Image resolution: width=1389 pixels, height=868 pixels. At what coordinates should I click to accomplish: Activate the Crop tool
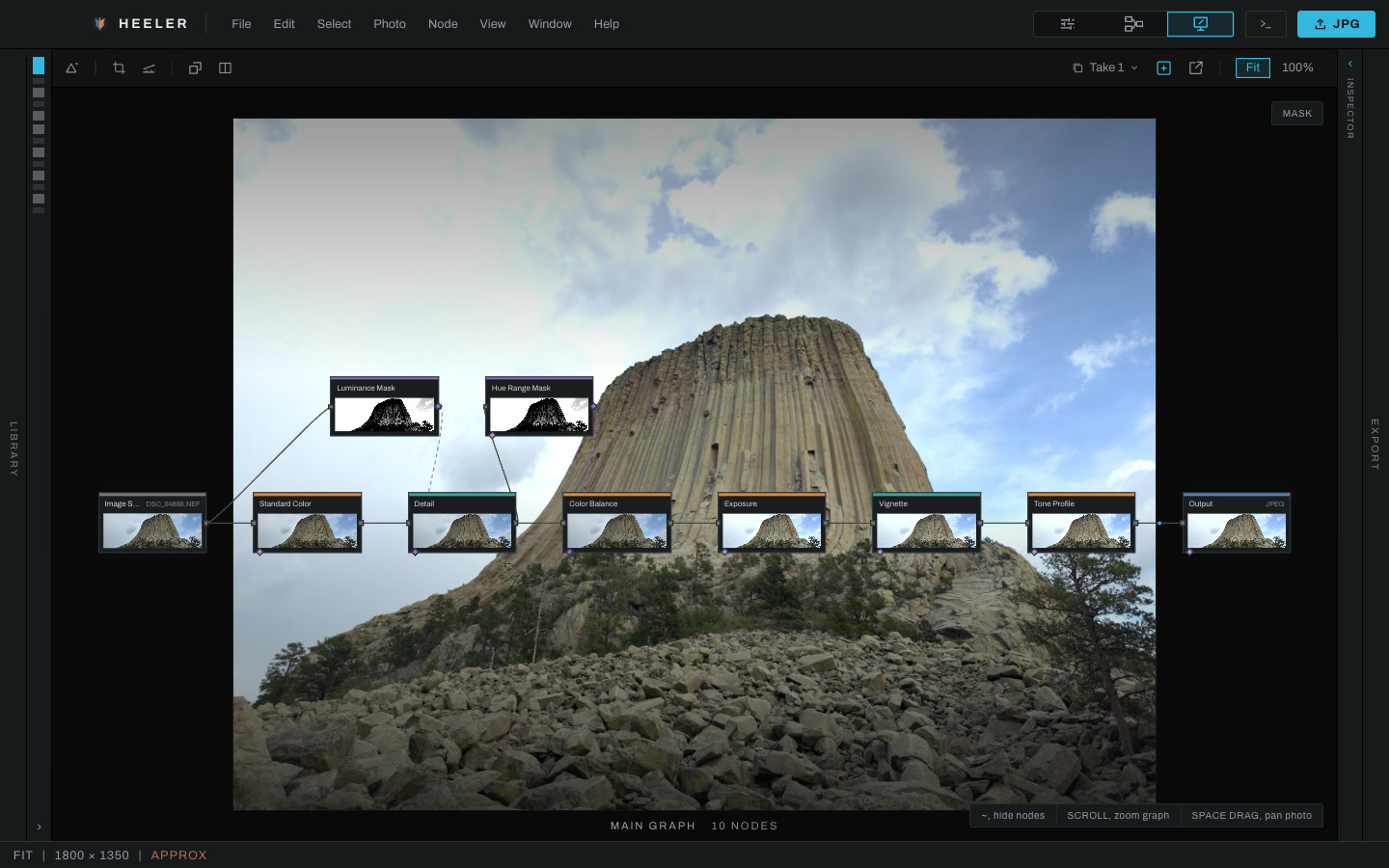coord(119,68)
